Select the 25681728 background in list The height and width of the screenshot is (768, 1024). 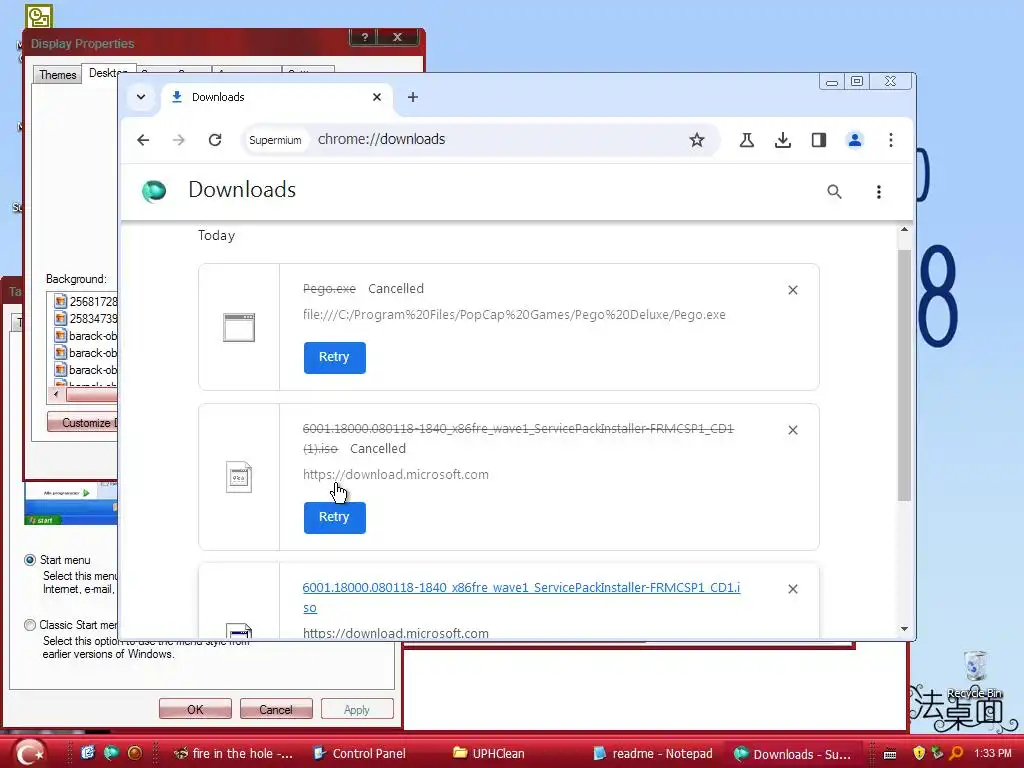86,302
